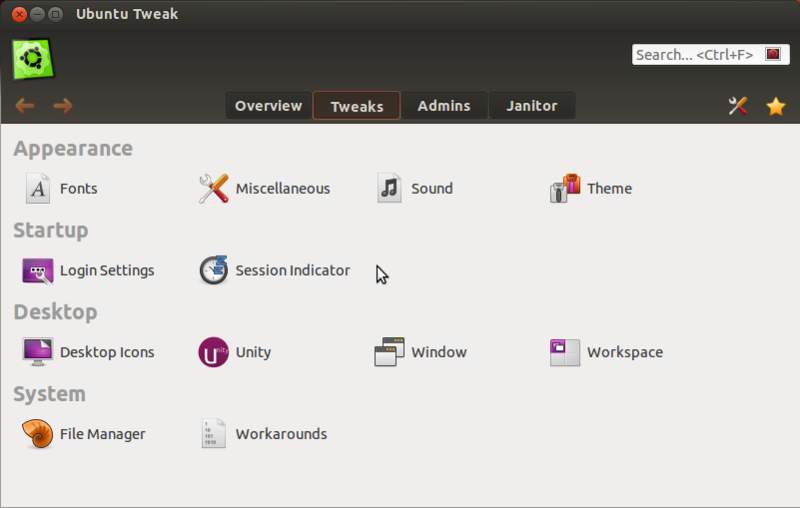Screen dimensions: 800x508
Task: Open the Theme icon
Action: point(565,188)
